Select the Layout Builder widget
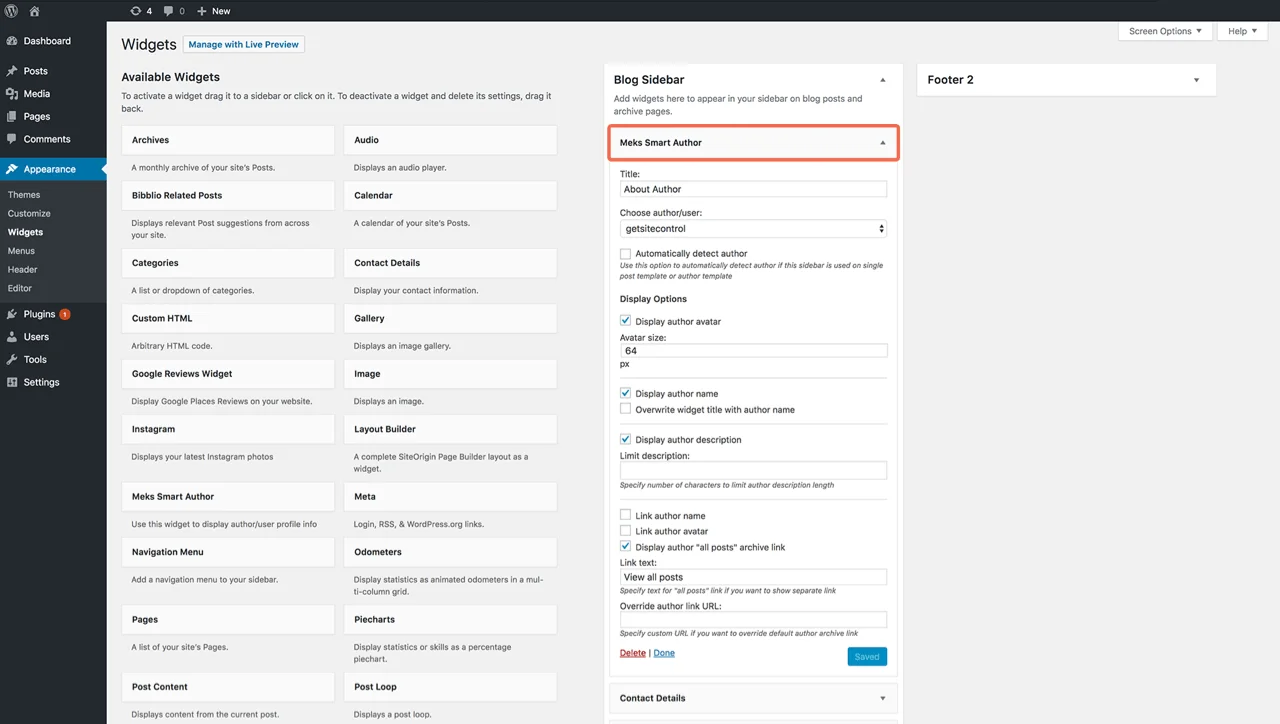The width and height of the screenshot is (1280, 724). click(x=450, y=429)
